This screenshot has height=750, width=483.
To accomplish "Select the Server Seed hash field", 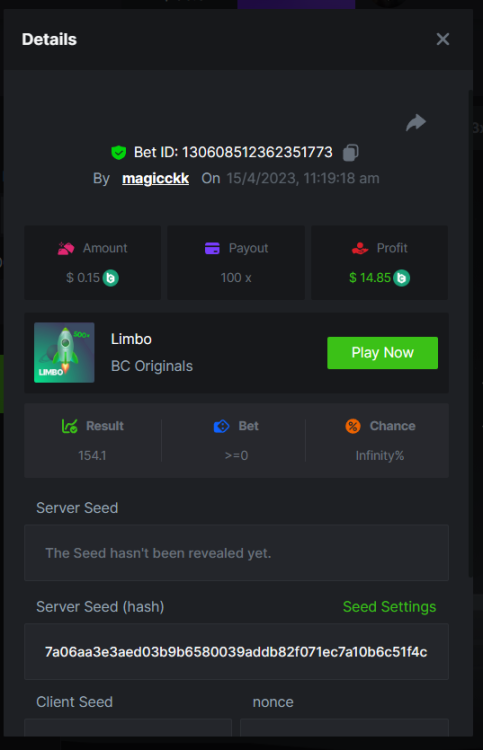I will click(236, 651).
